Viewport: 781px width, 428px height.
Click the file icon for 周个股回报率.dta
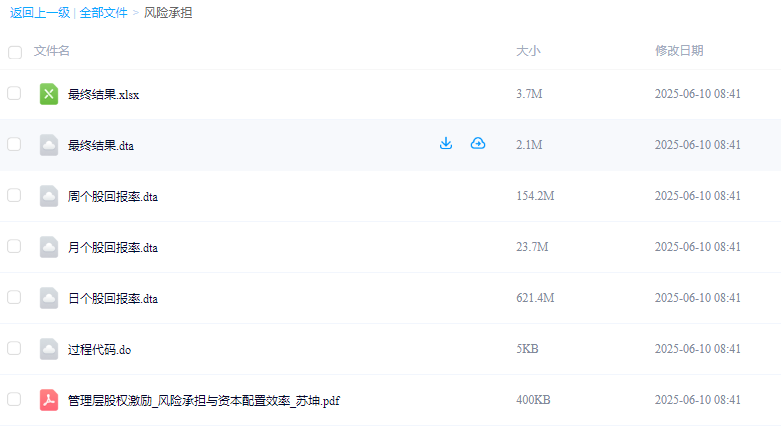[x=49, y=196]
